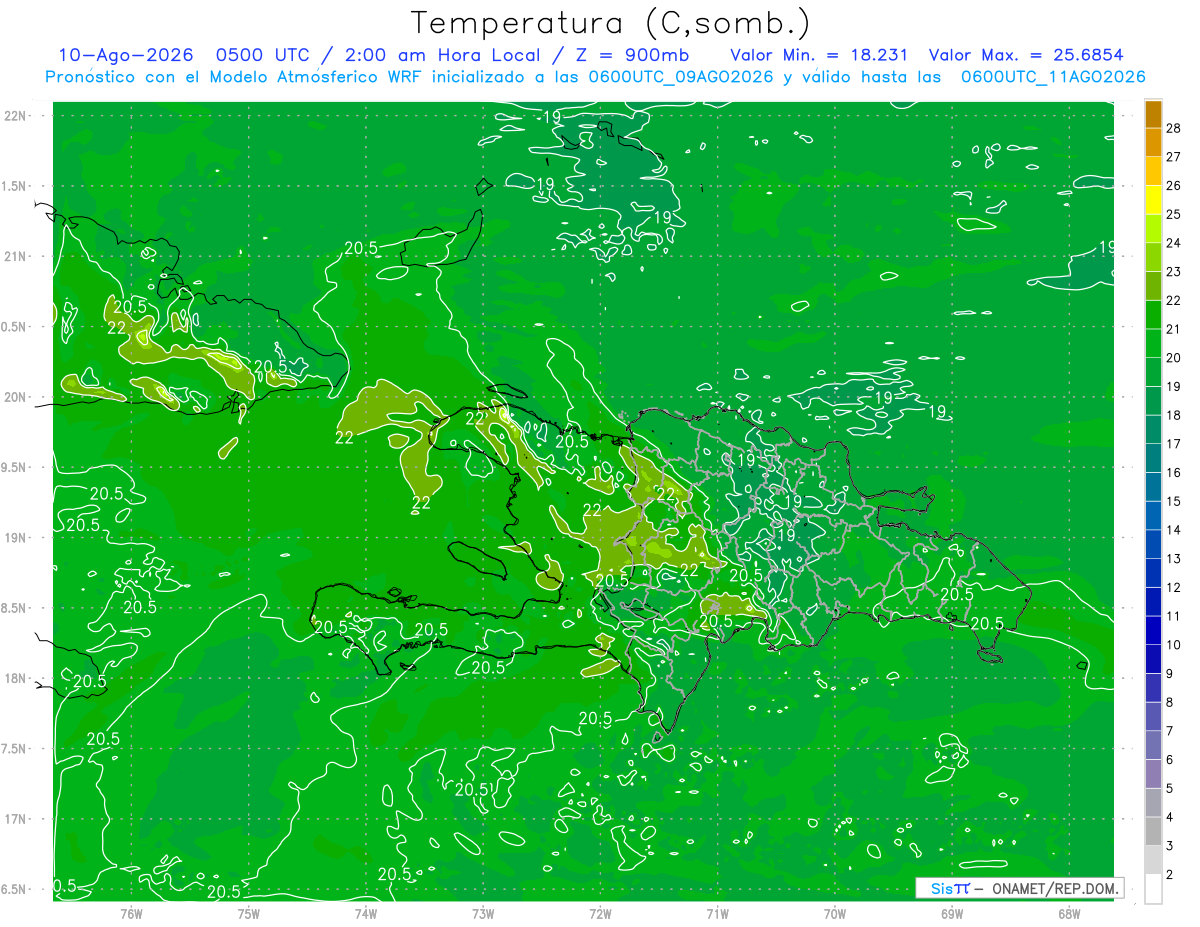Select the '0600UTC_11AGO2026' valid-until timestamp

[1053, 77]
